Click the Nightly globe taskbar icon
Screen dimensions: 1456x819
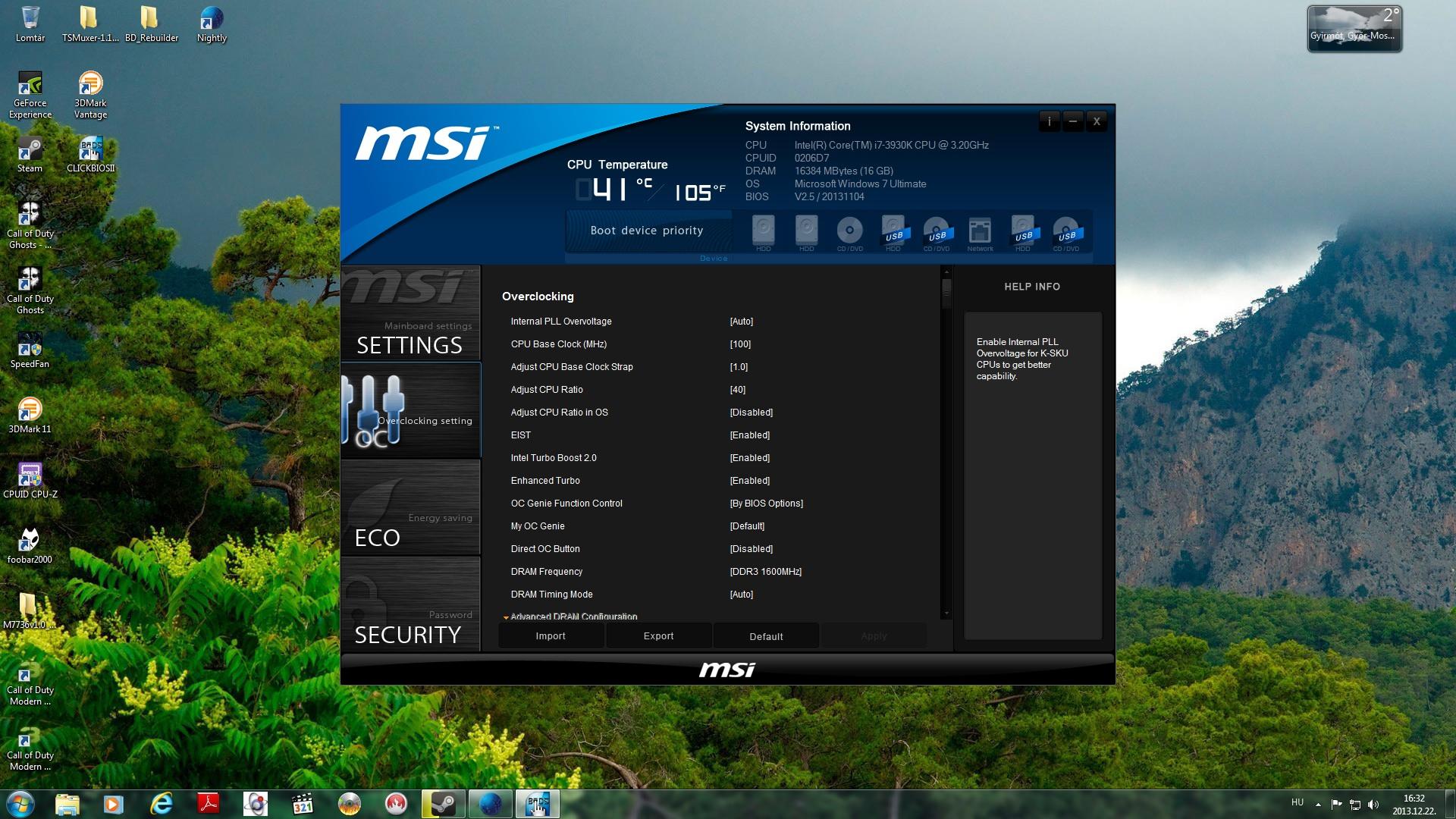pos(490,803)
